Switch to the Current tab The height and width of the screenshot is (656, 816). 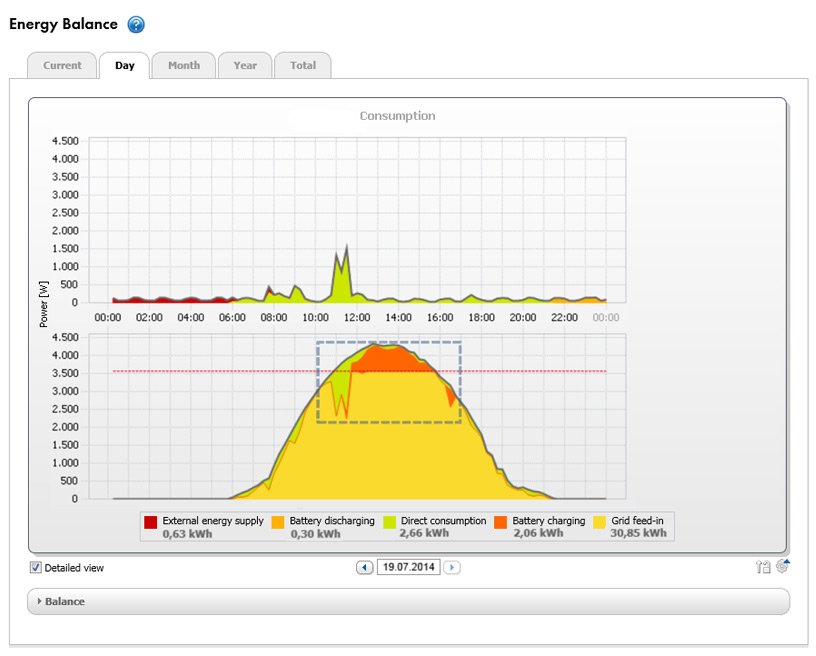62,66
